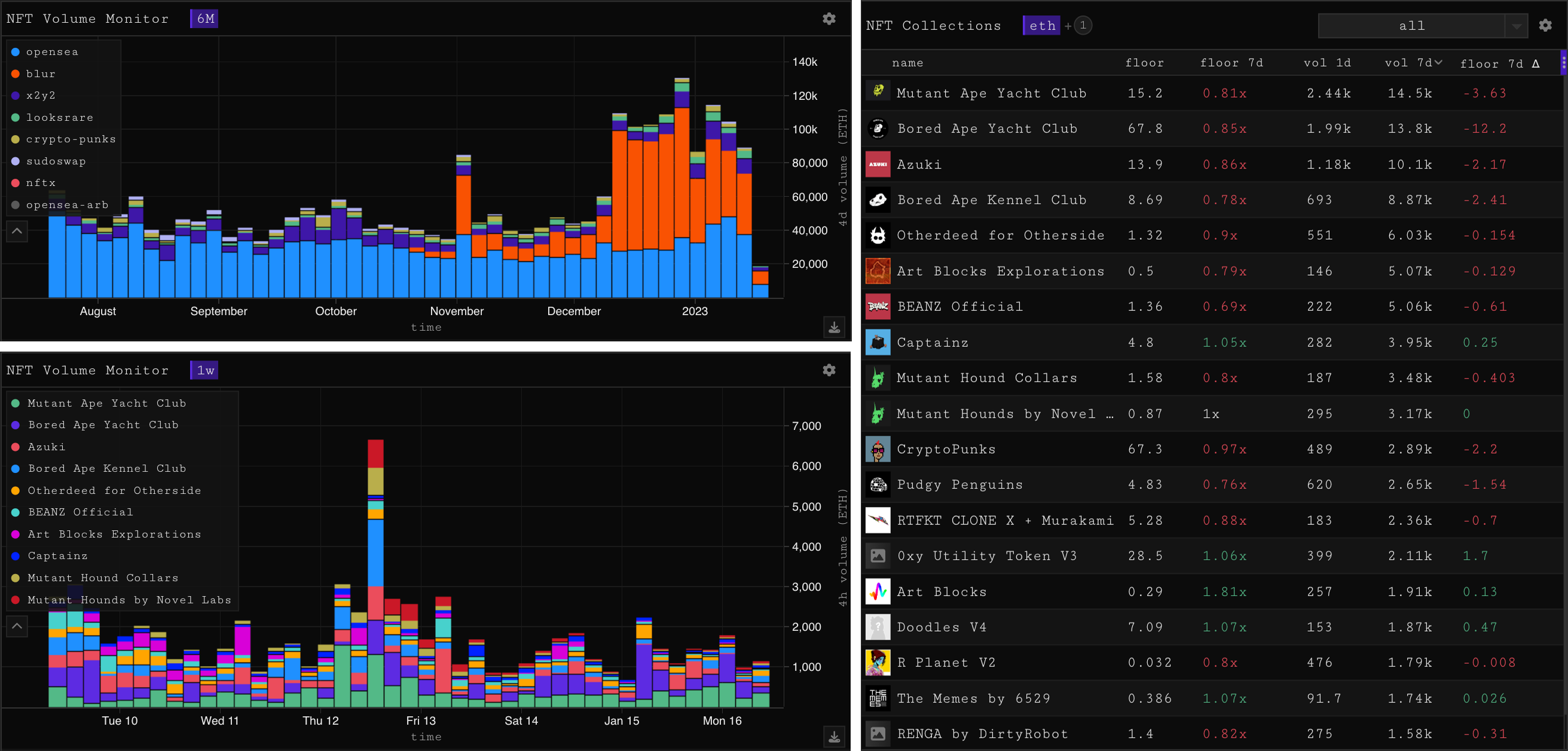Open settings gear of 1w volume monitor
The height and width of the screenshot is (751, 1568).
click(829, 370)
